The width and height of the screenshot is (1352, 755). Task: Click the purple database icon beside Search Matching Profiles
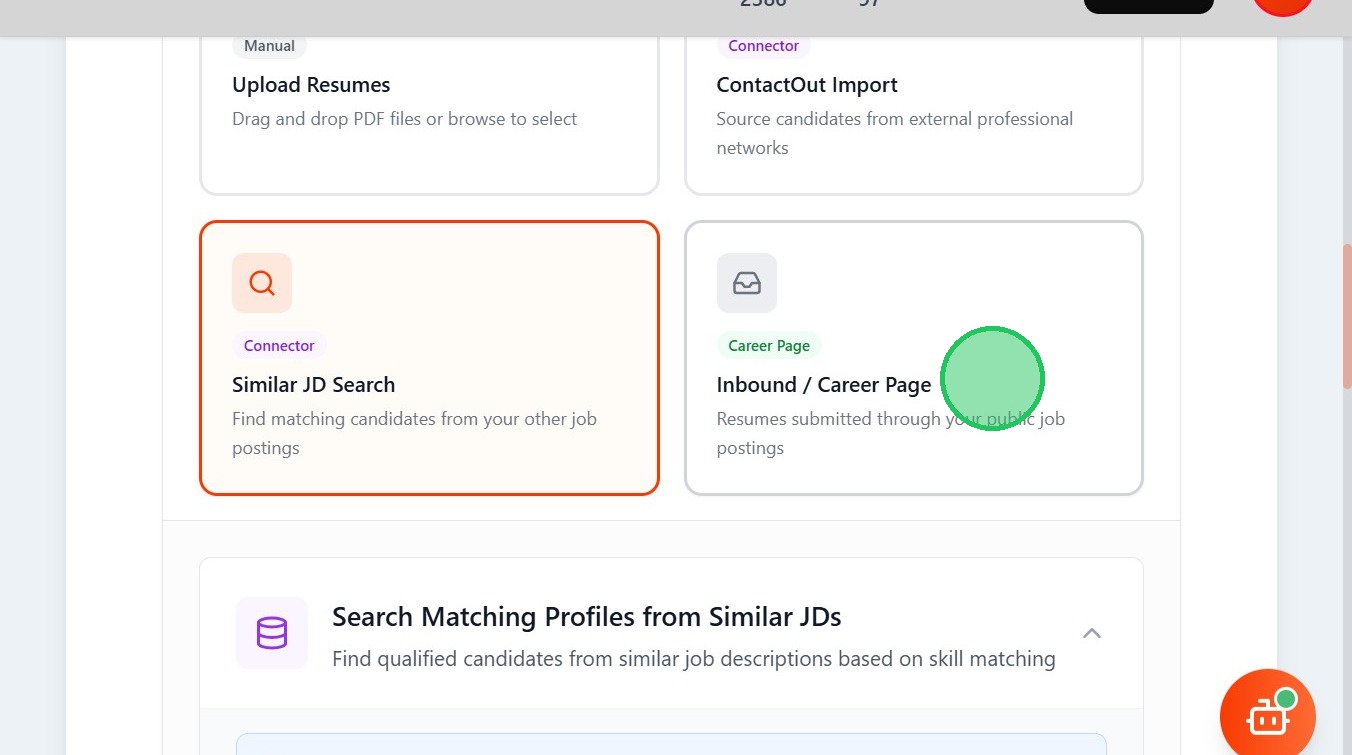(x=272, y=633)
